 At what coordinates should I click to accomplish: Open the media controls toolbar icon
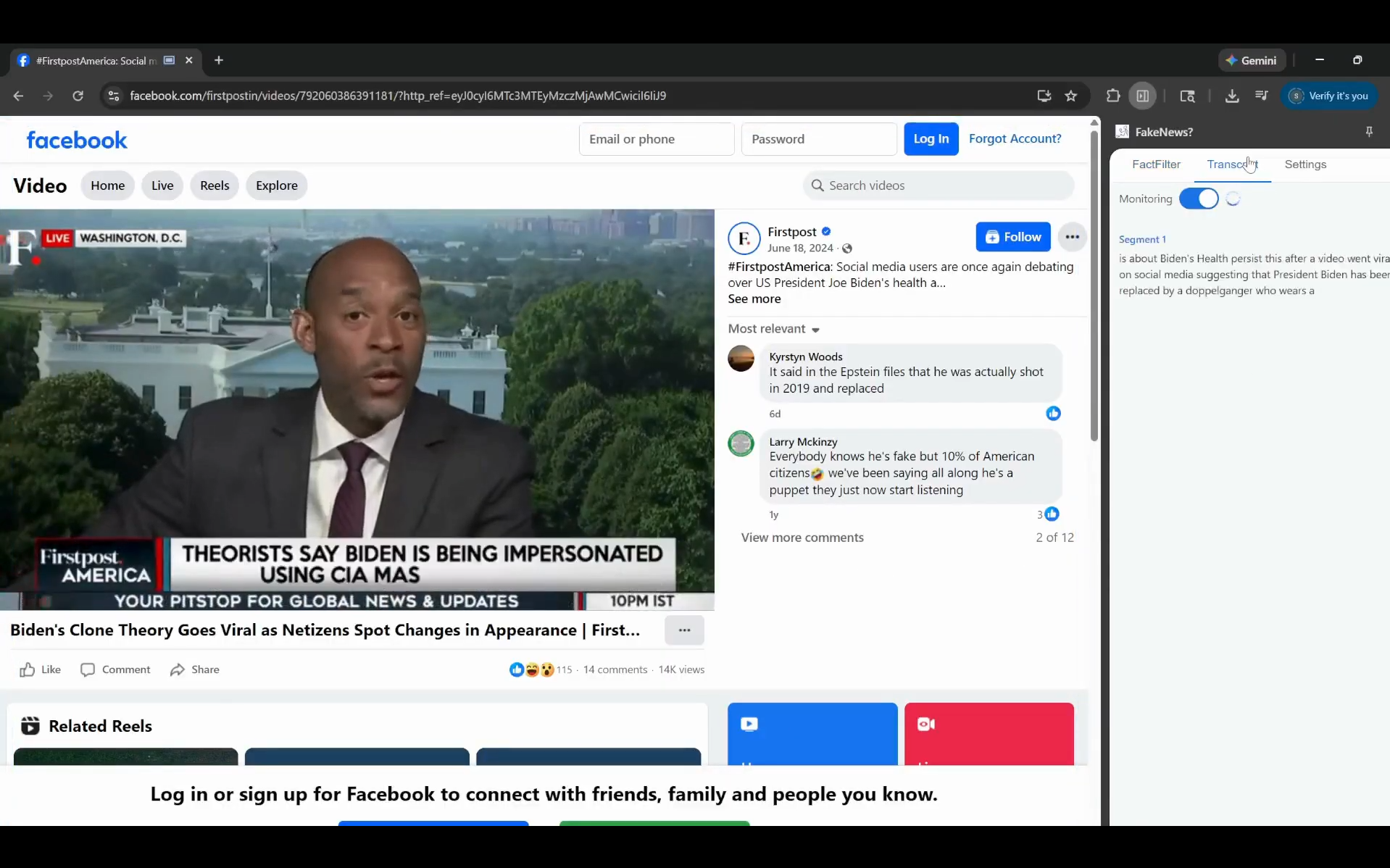(x=1262, y=96)
